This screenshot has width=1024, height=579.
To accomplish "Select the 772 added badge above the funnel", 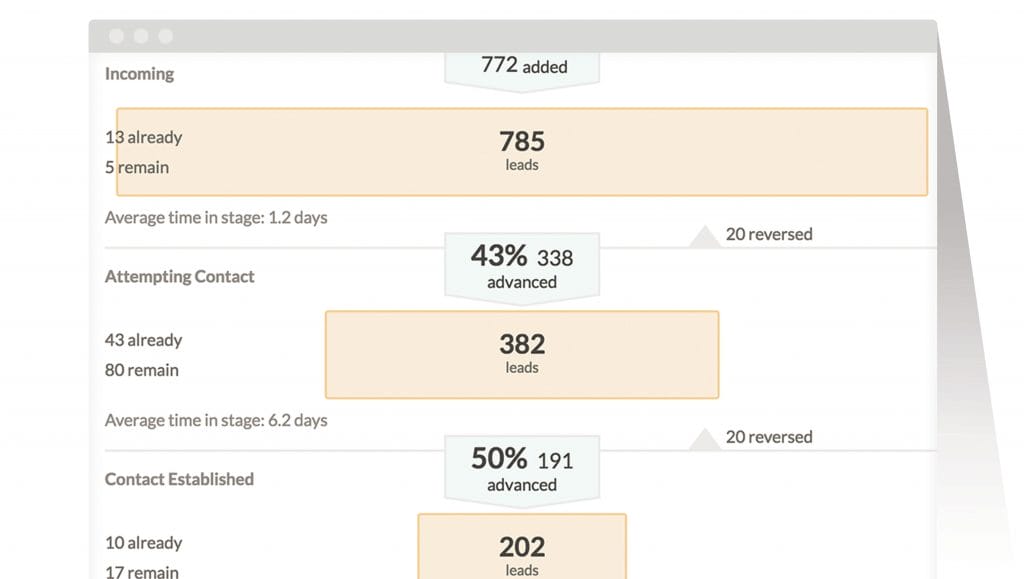I will pyautogui.click(x=522, y=66).
